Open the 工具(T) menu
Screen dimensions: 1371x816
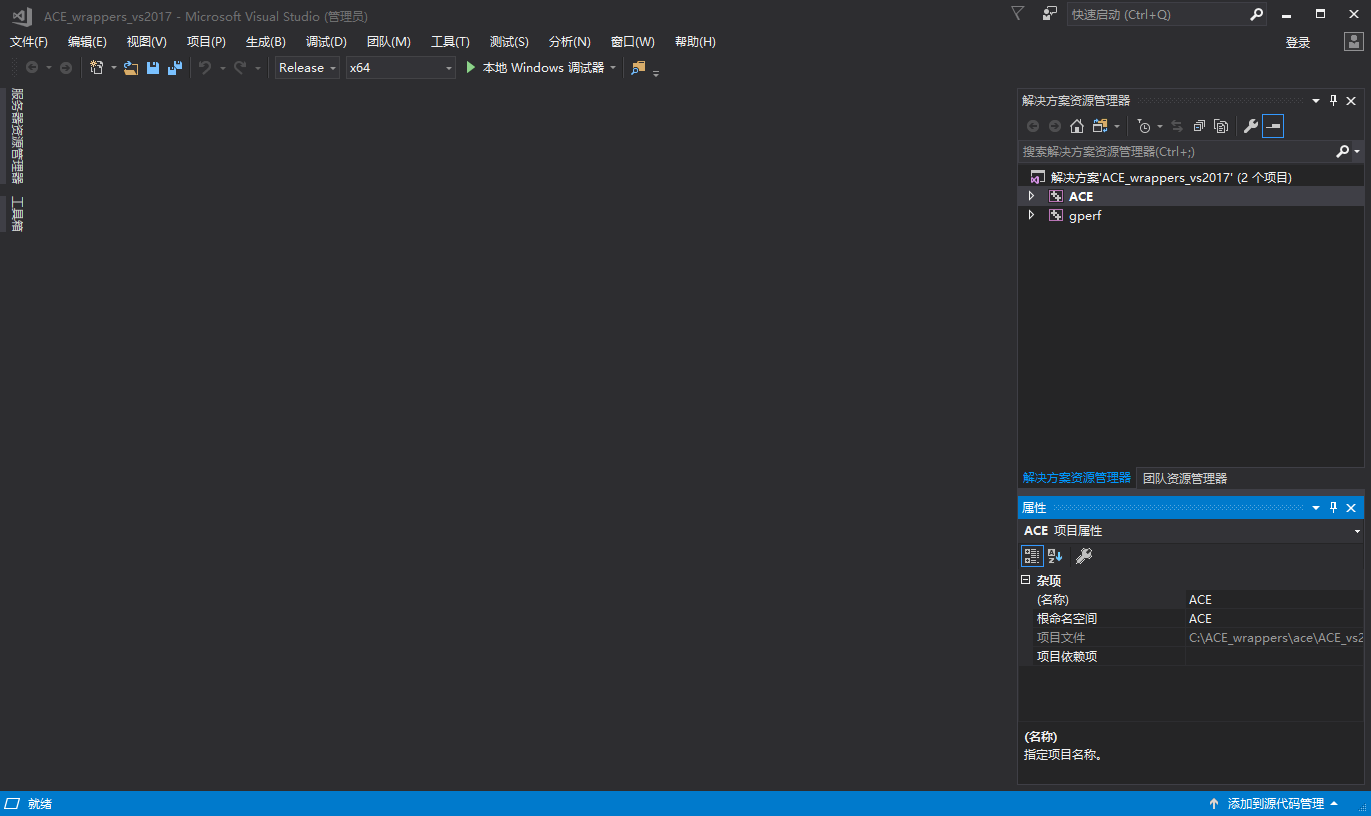click(x=450, y=42)
